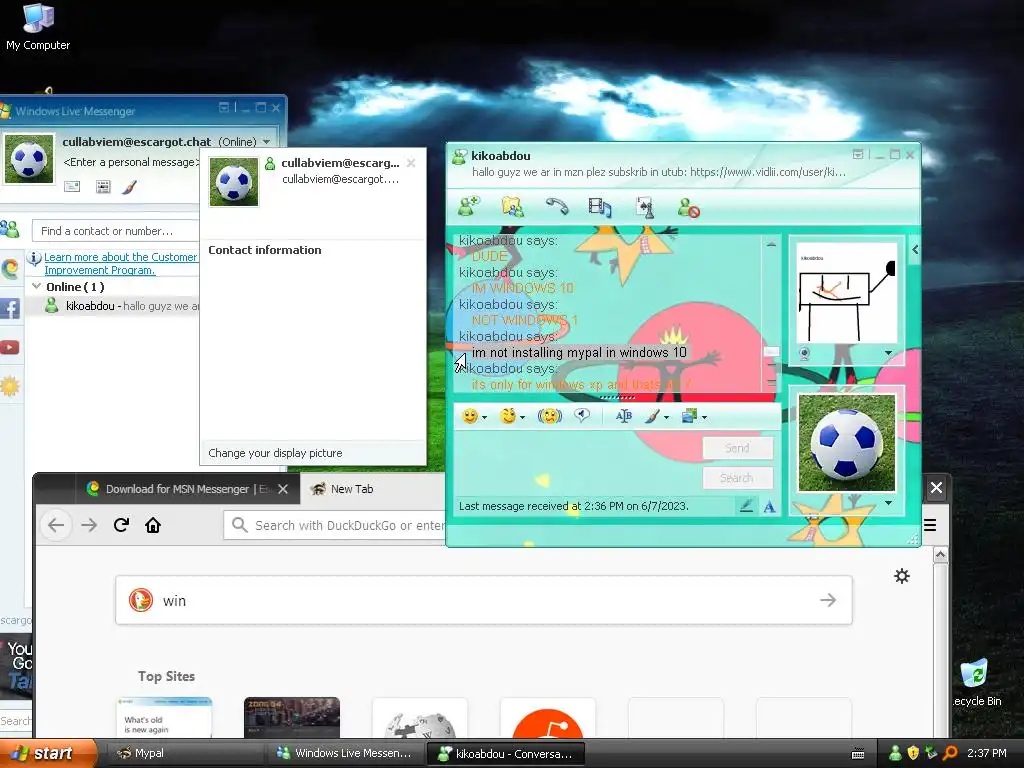Click the Send button

737,448
